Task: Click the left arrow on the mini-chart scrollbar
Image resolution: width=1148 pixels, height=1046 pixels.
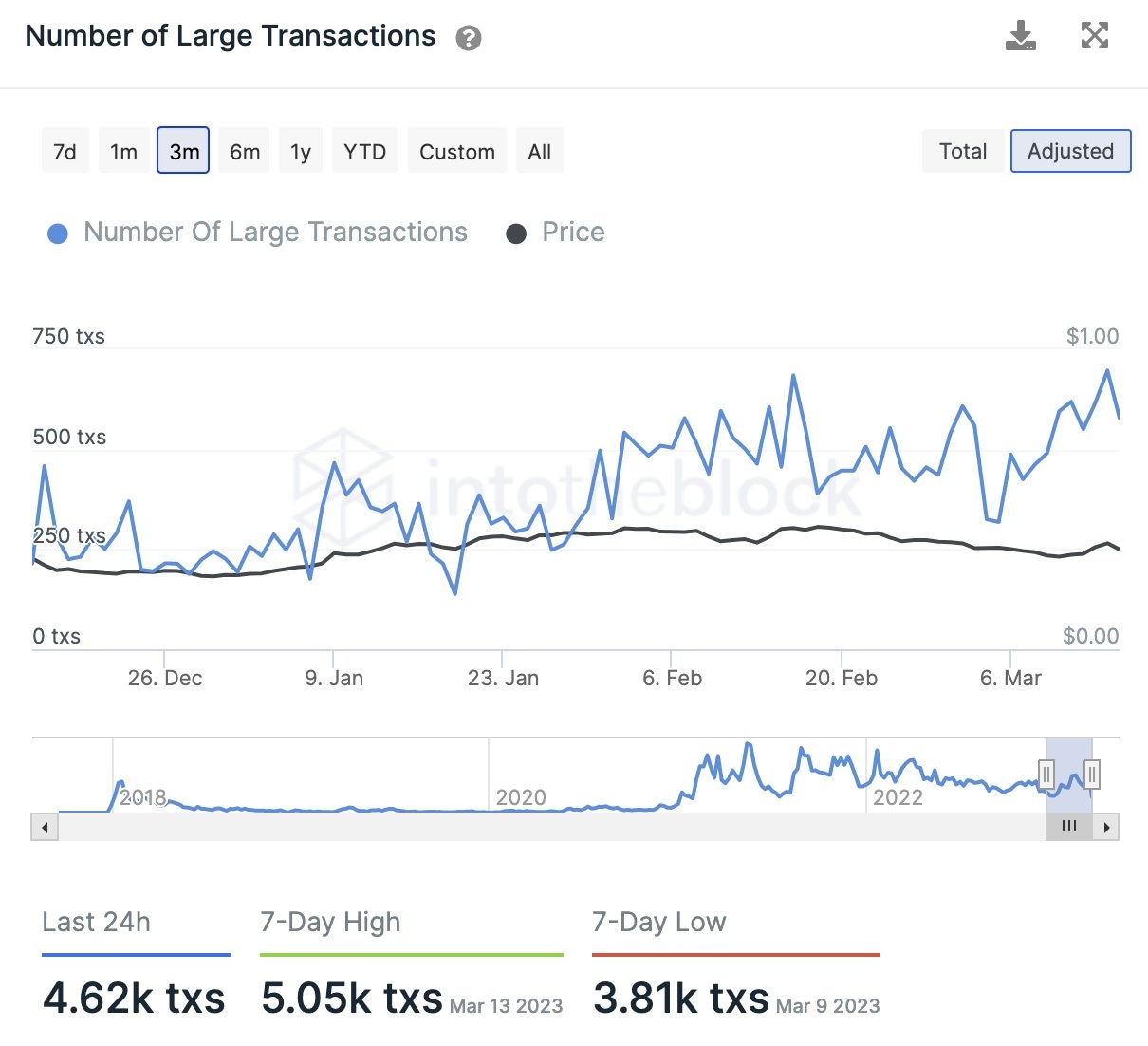Action: (x=44, y=827)
